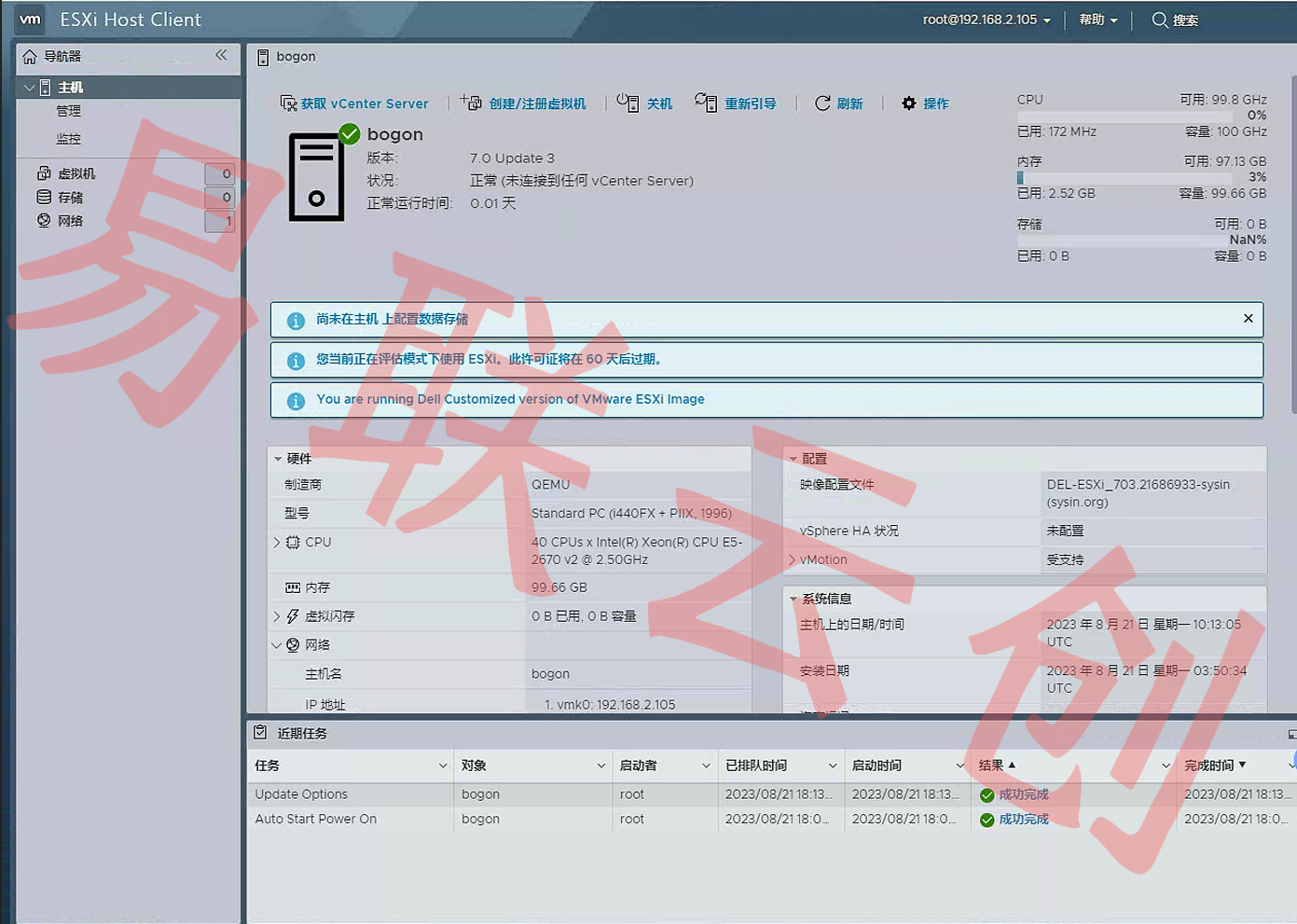Click the virtual machines count badge 0
The image size is (1297, 924).
[x=220, y=173]
